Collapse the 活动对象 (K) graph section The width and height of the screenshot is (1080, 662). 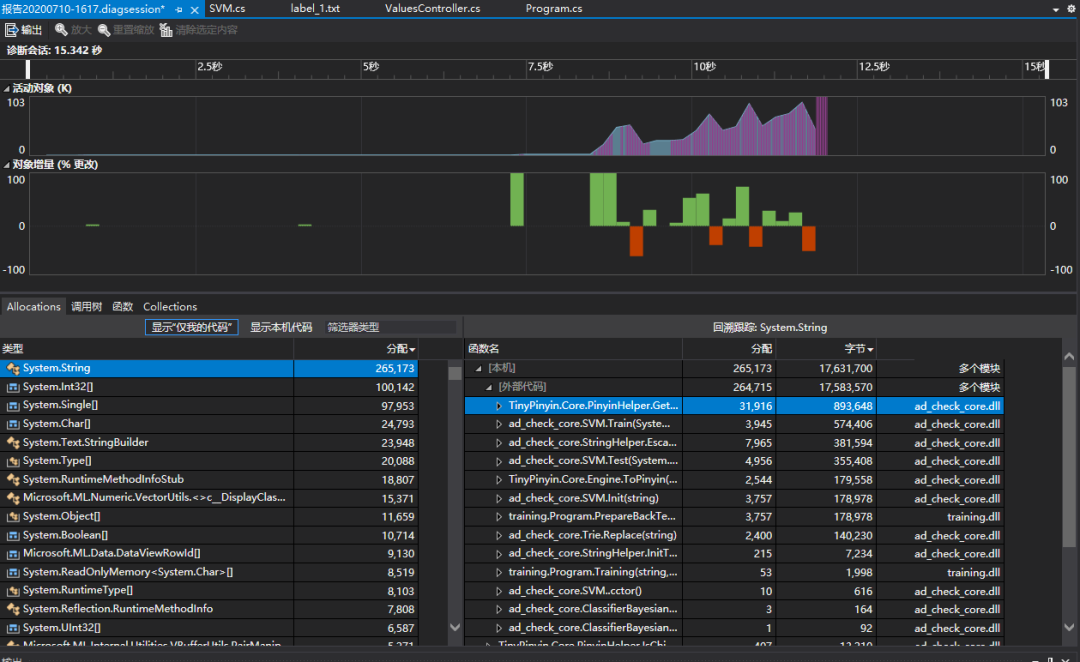coord(6,89)
